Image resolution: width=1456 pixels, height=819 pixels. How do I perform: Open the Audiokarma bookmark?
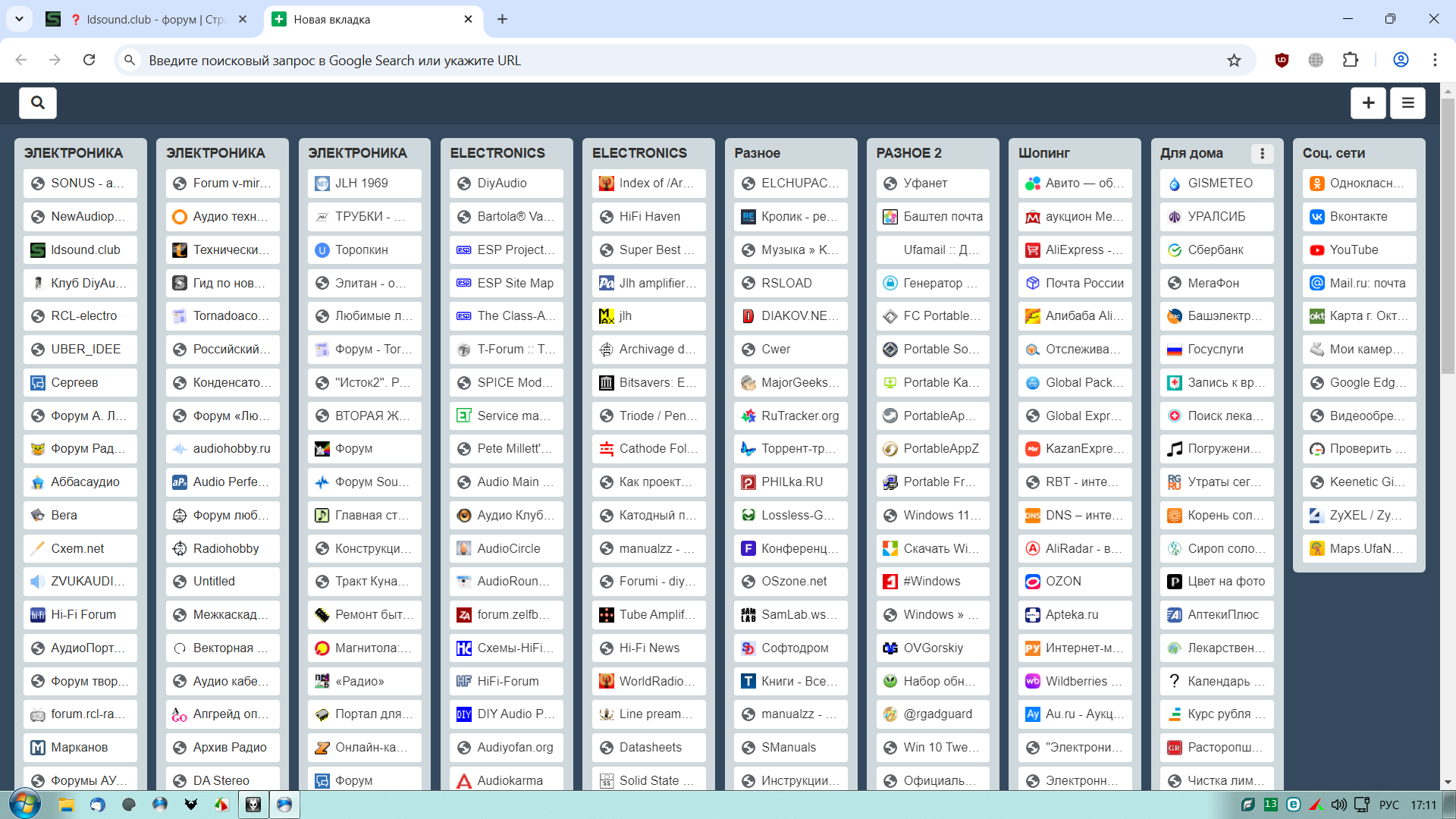507,780
